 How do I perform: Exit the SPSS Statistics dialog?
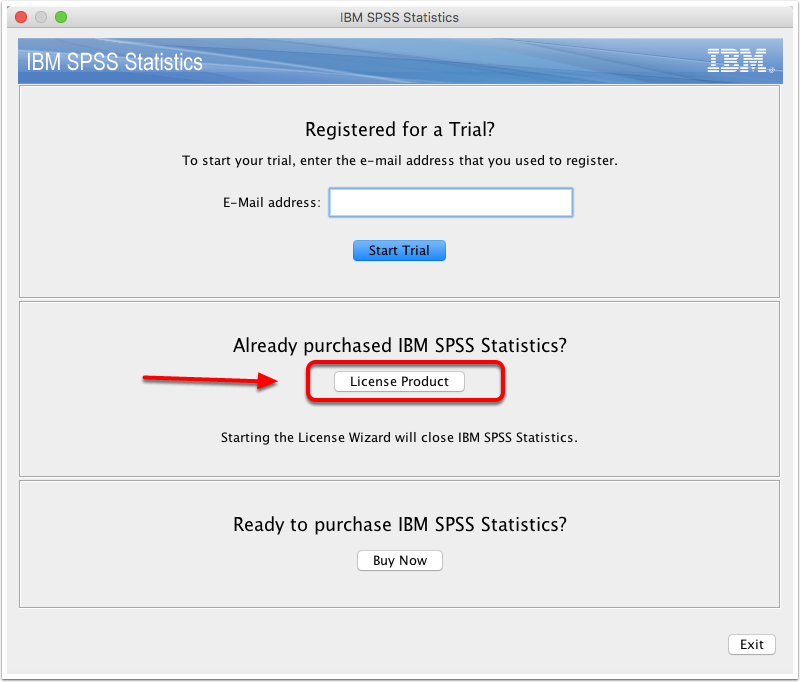[x=752, y=644]
